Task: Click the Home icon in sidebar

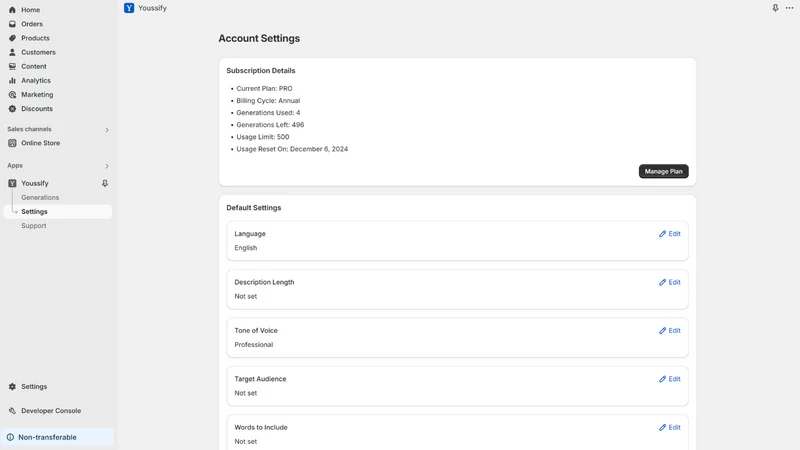Action: (12, 10)
